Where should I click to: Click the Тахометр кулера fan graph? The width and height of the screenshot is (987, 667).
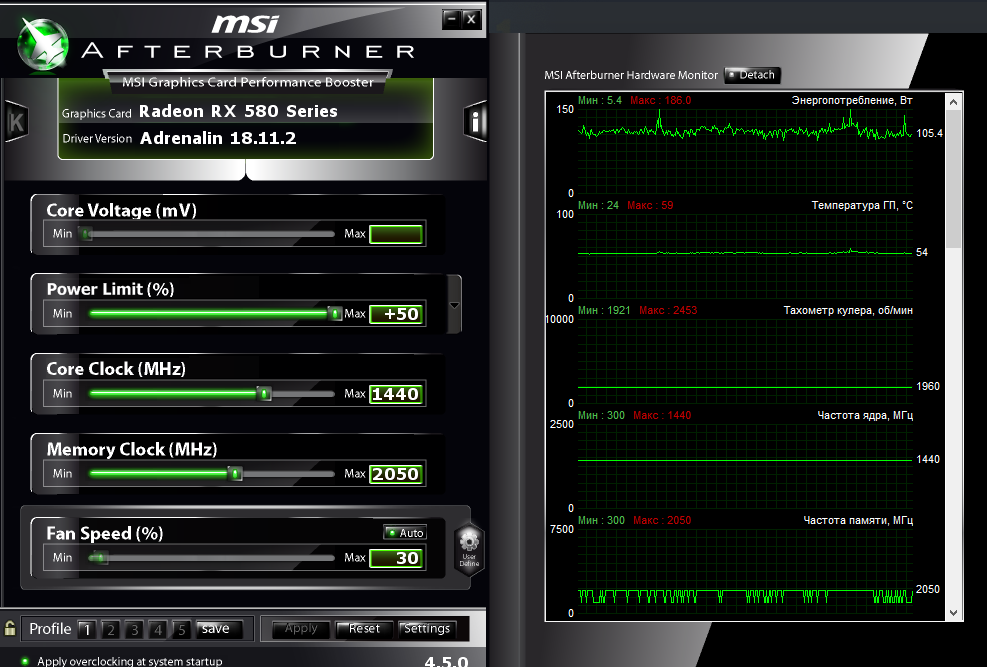pos(745,361)
